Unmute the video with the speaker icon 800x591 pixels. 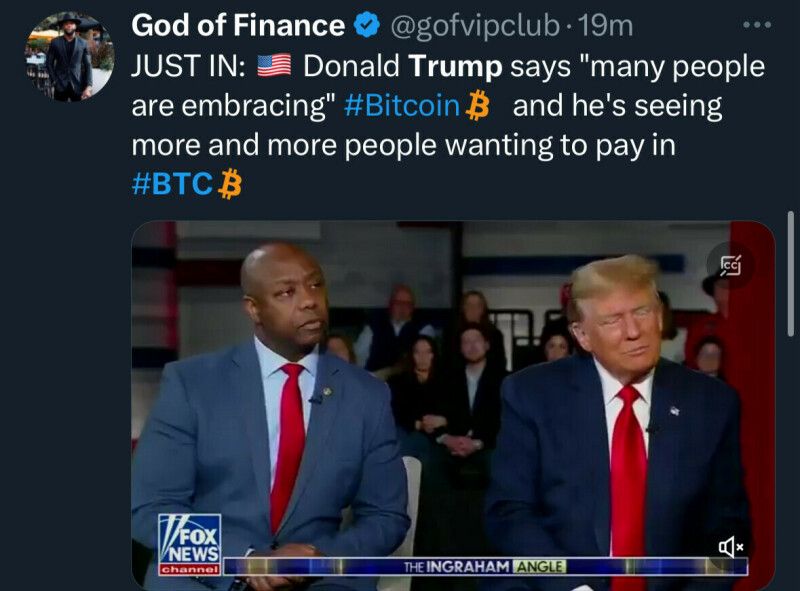point(731,545)
